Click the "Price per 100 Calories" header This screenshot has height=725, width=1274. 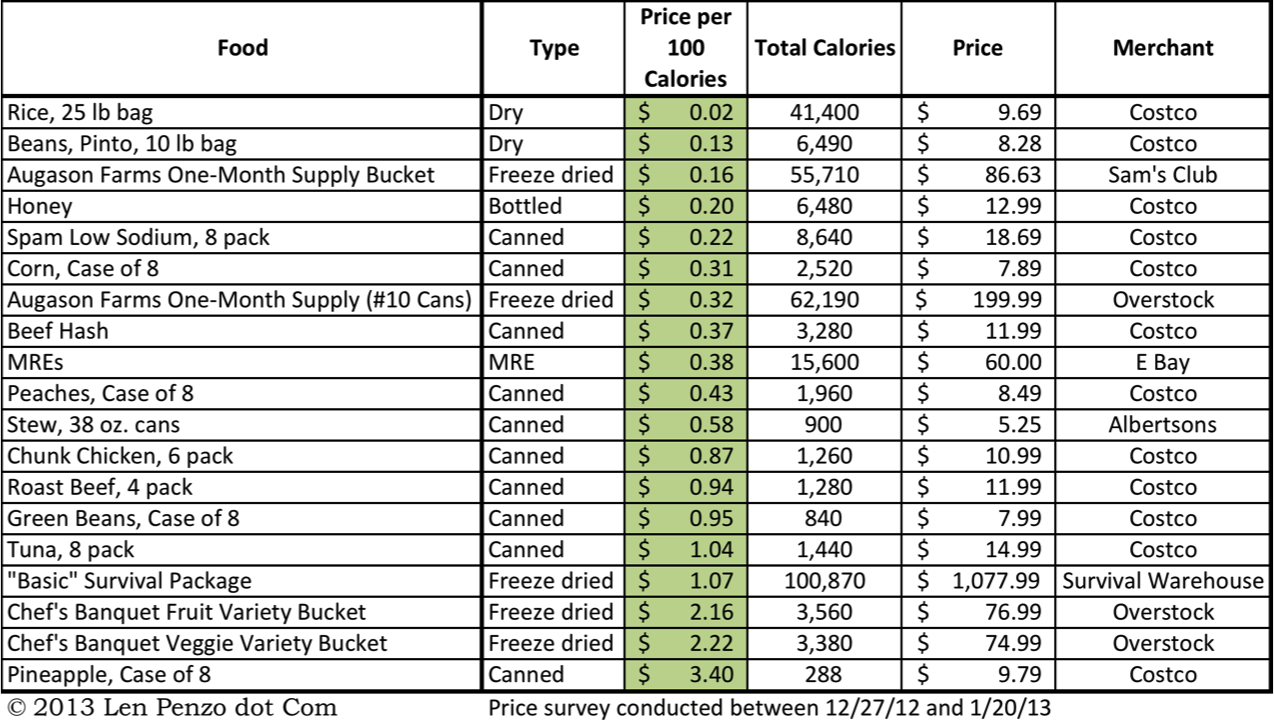[x=685, y=48]
